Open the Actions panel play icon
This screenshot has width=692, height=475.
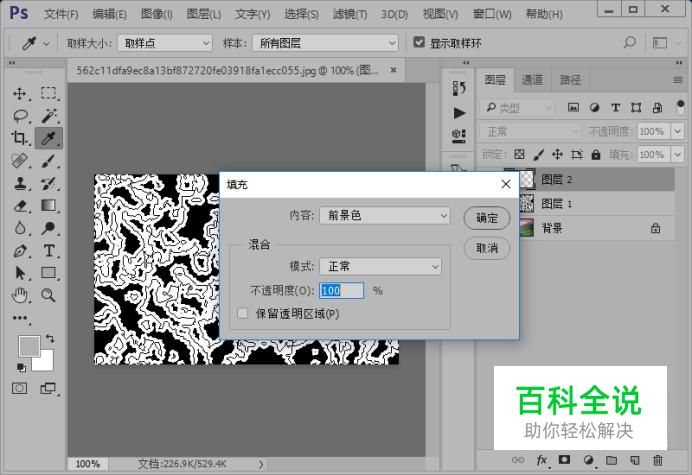tap(459, 113)
